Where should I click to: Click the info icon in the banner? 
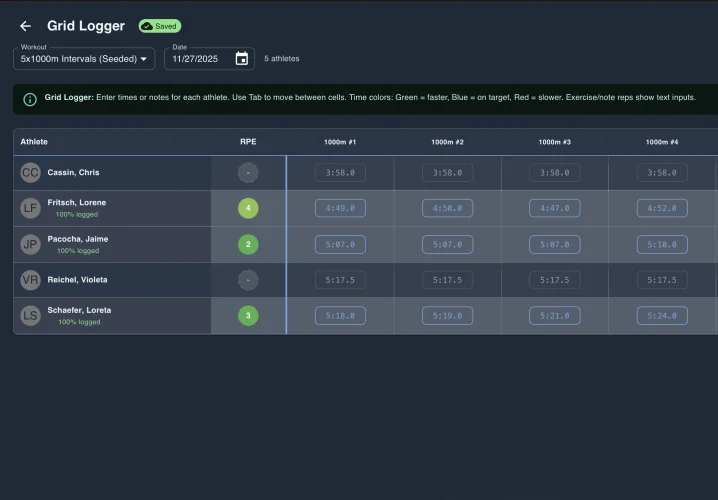tap(30, 99)
